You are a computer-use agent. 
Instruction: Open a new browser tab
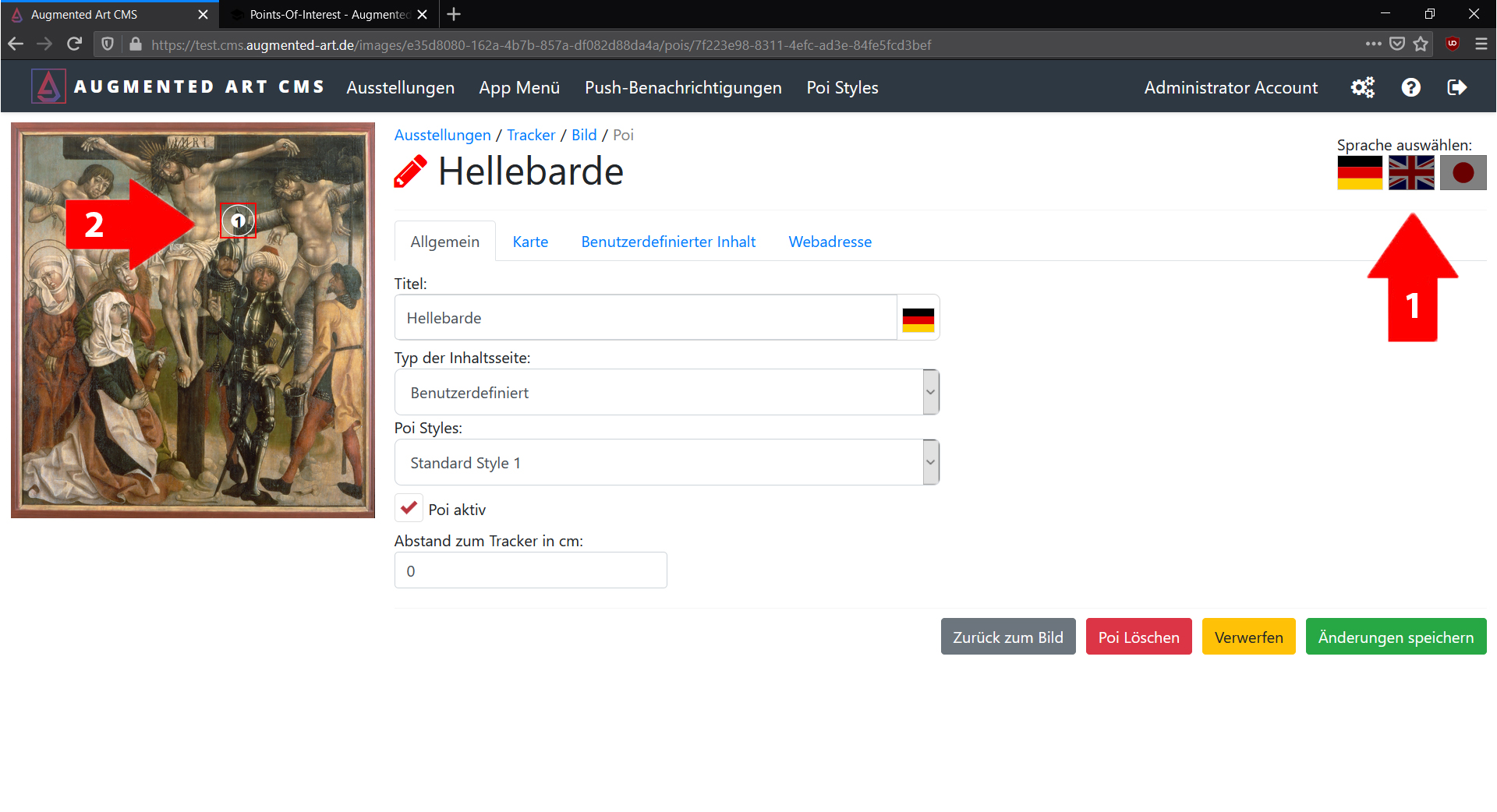[454, 14]
